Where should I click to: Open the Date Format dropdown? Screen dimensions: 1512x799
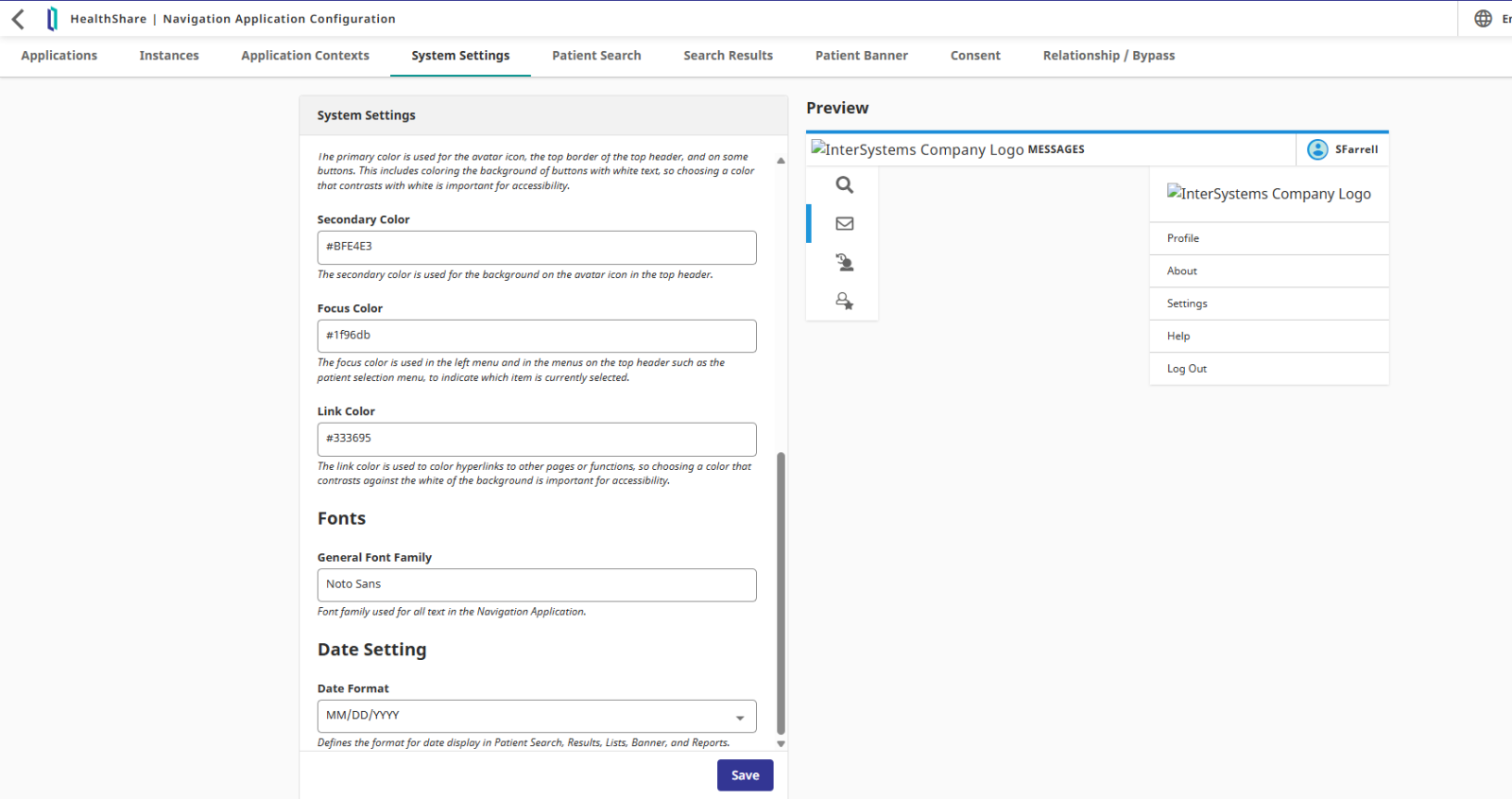(537, 716)
